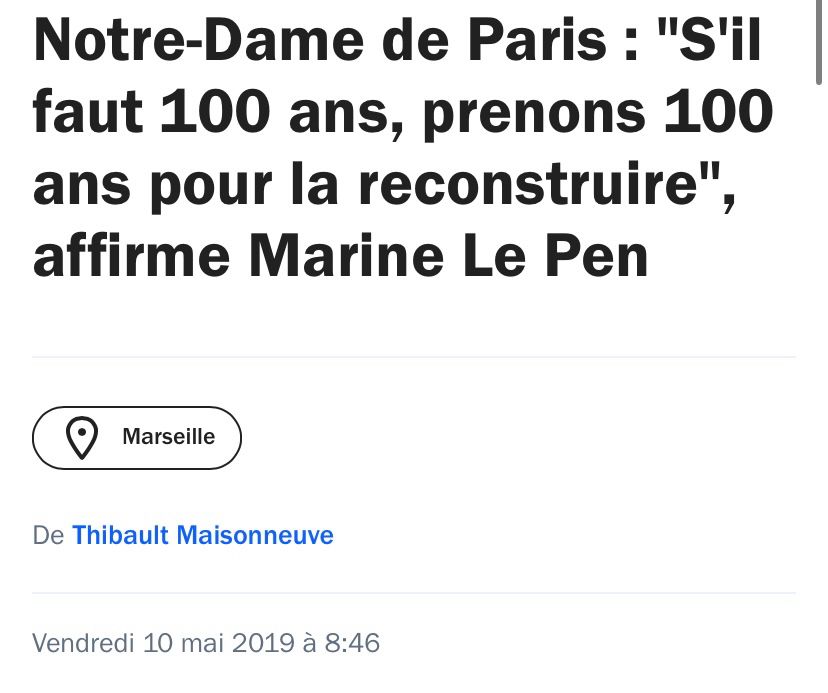Click "ans pour la" in the headline
Viewport: 828px width, 693px height.
tap(186, 186)
